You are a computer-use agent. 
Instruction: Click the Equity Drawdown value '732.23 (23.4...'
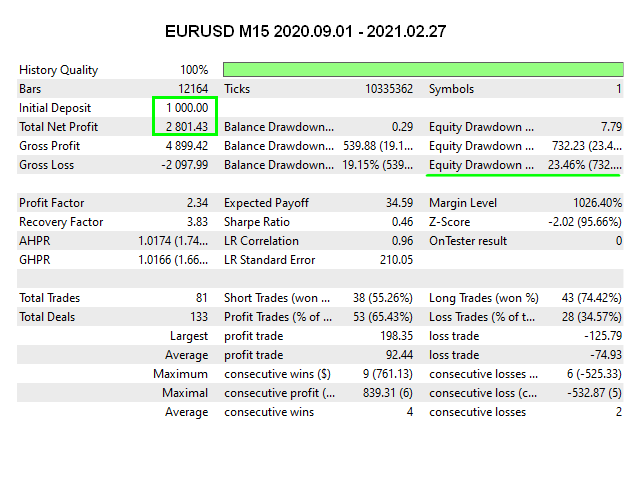(x=587, y=146)
